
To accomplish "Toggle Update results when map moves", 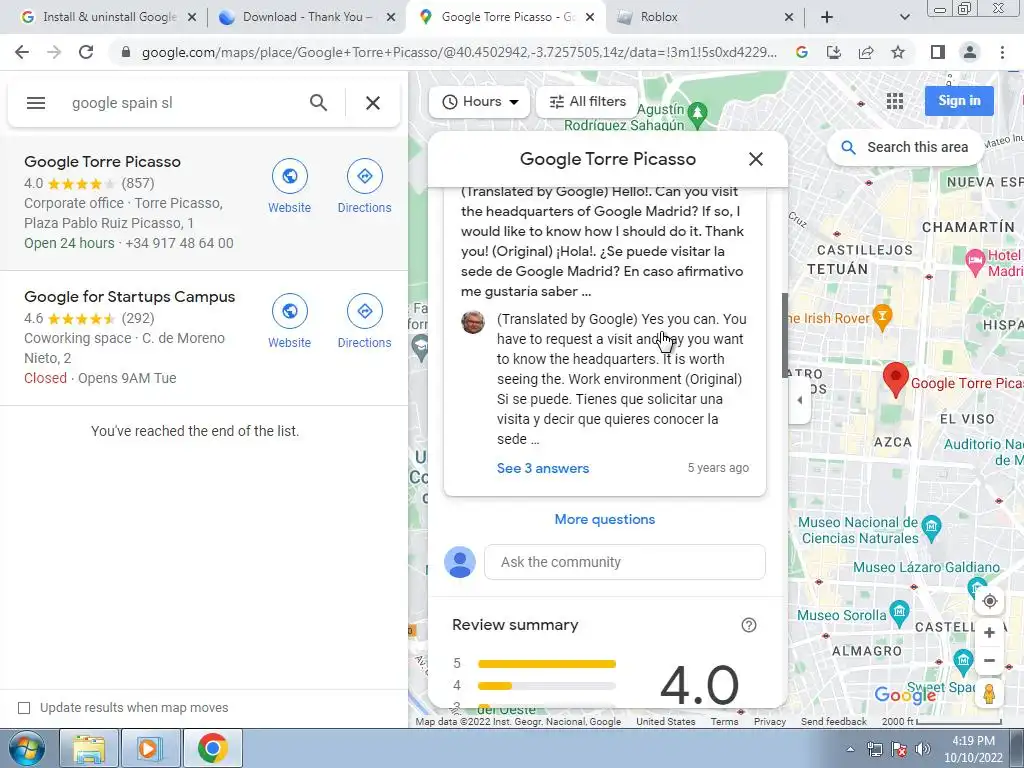I will (x=24, y=708).
